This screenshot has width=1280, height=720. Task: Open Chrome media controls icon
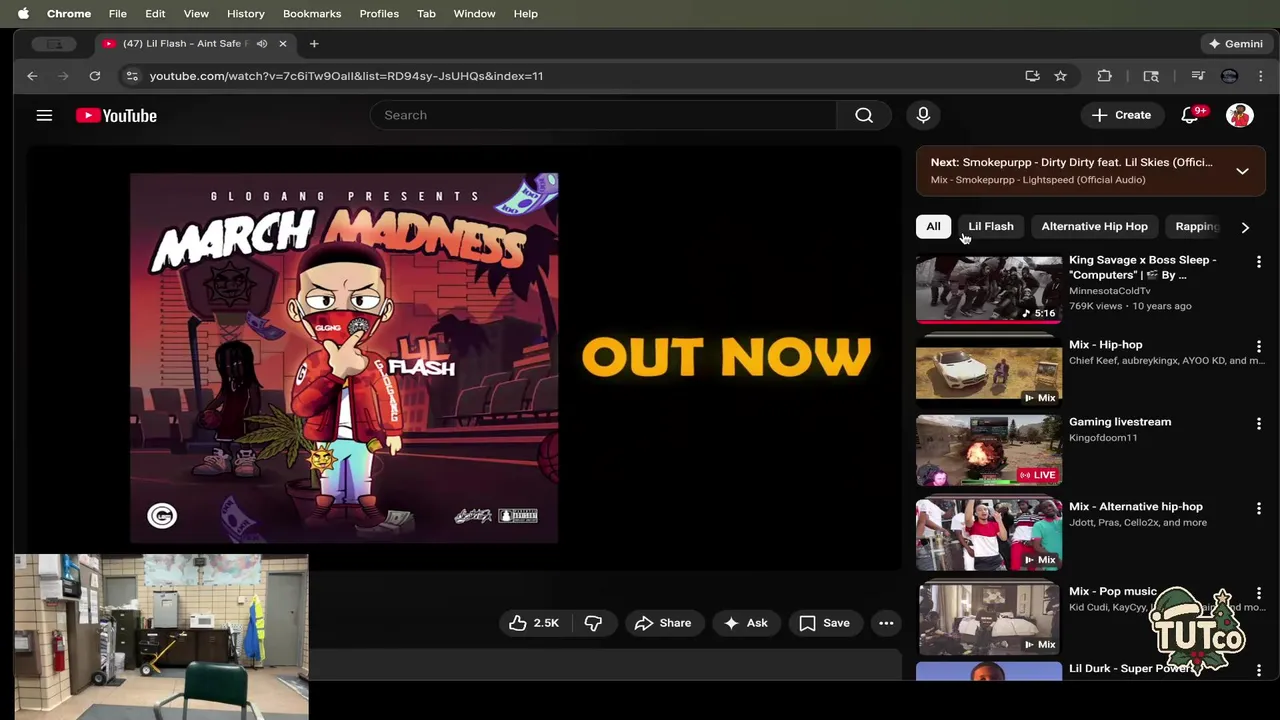tap(1197, 76)
